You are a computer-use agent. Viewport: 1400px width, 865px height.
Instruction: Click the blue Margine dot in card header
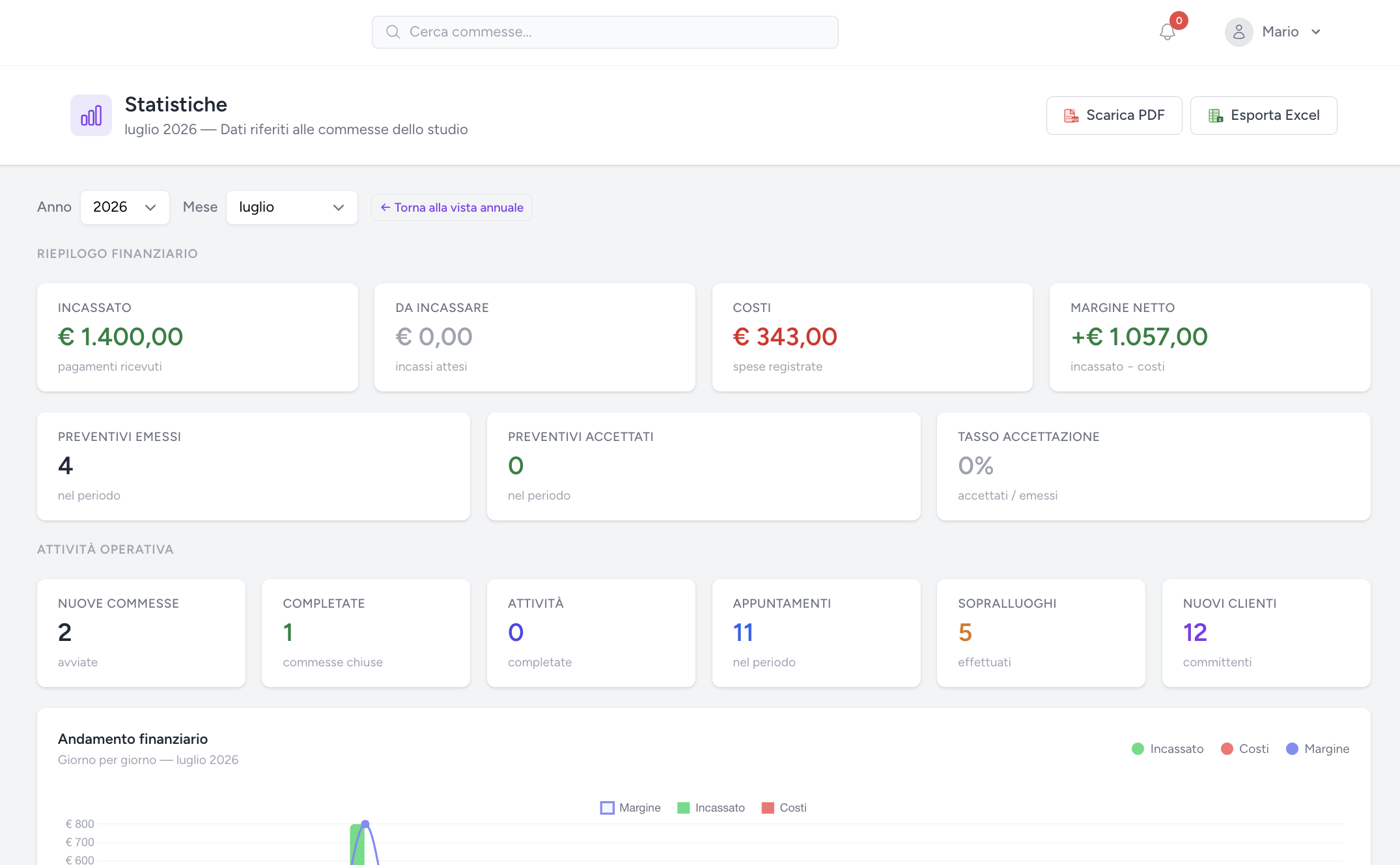1292,749
